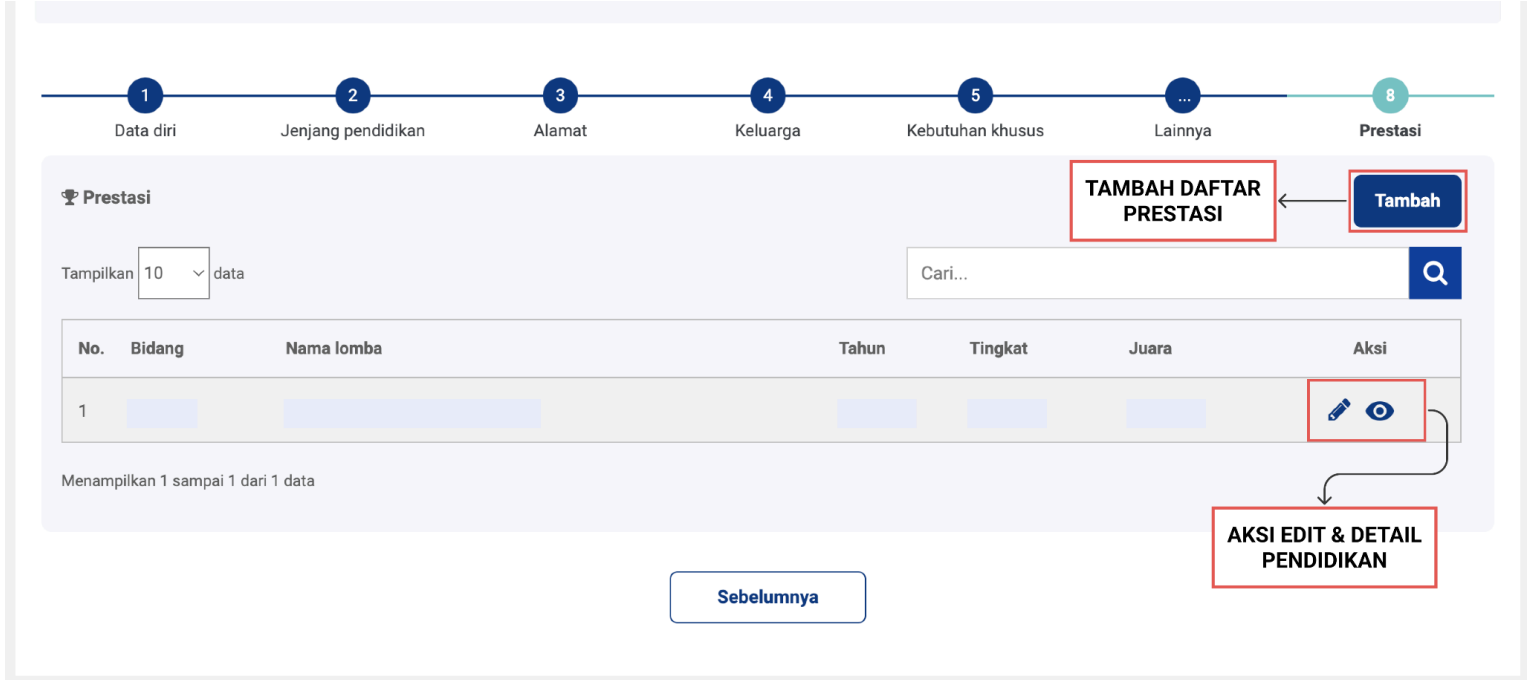Viewport: 1528px width, 680px height.
Task: Select step 5 Kebutuhan khusus circle
Action: pos(975,96)
